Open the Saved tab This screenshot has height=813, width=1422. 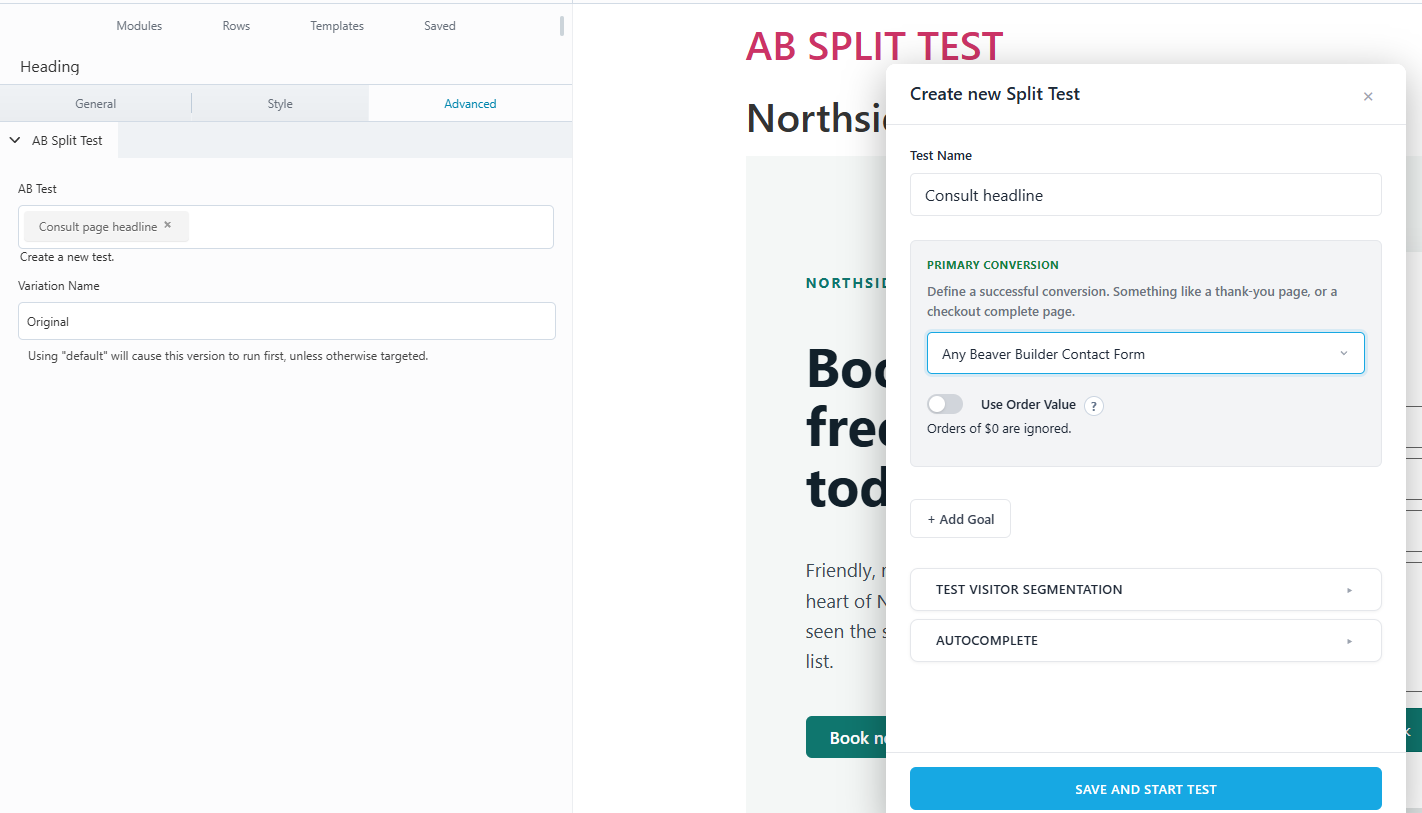pyautogui.click(x=440, y=26)
